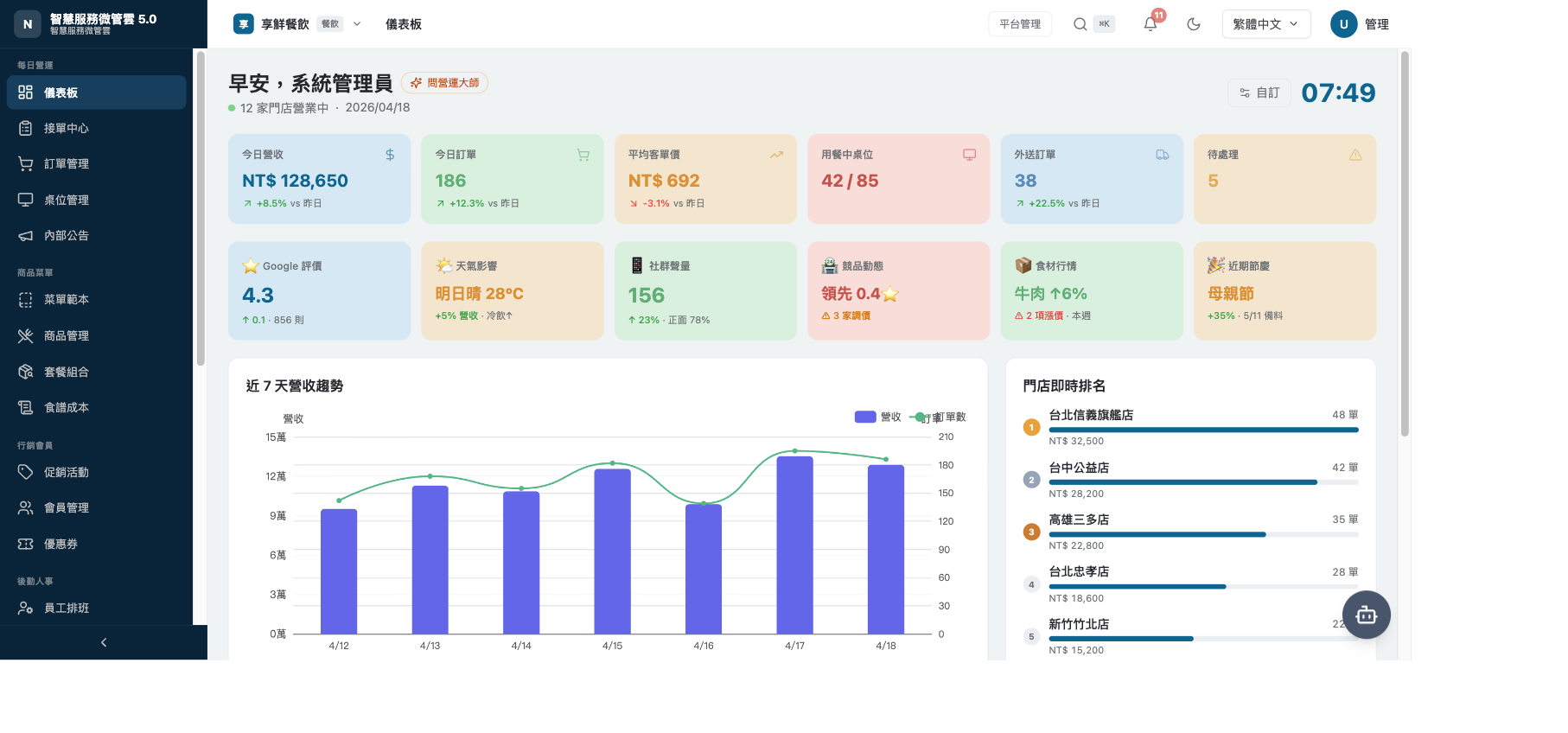
Task: Click the 自訂 customize button
Action: [1259, 92]
